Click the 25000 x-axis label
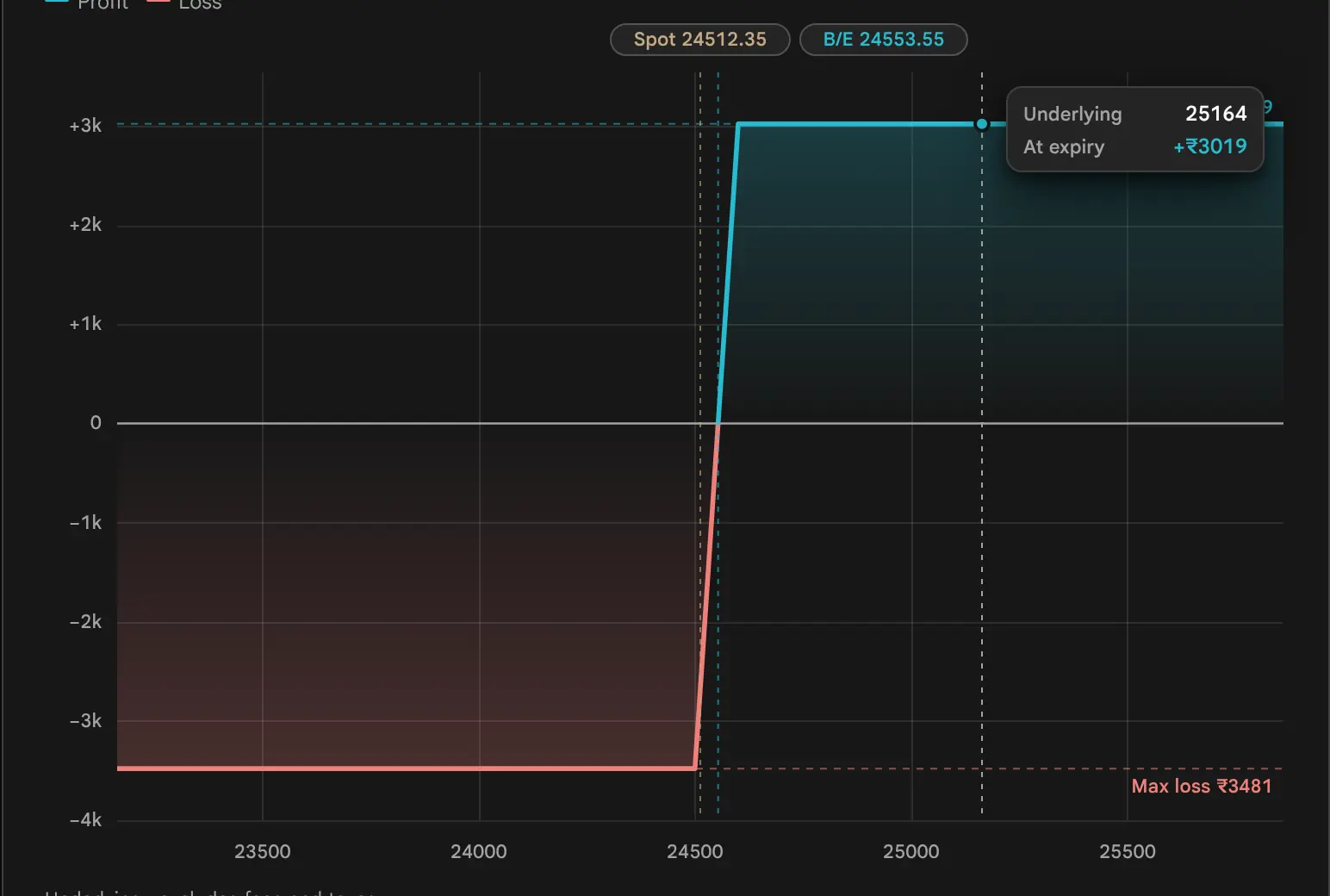This screenshot has width=1330, height=896. pyautogui.click(x=911, y=851)
